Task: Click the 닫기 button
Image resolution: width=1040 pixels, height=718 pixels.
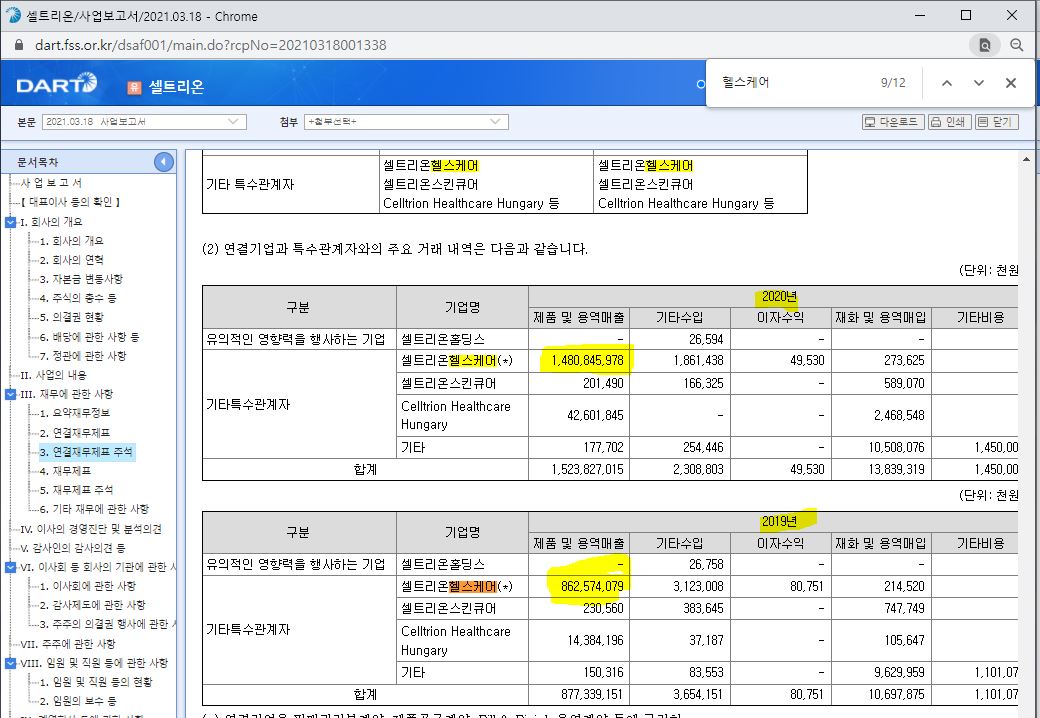Action: point(996,122)
